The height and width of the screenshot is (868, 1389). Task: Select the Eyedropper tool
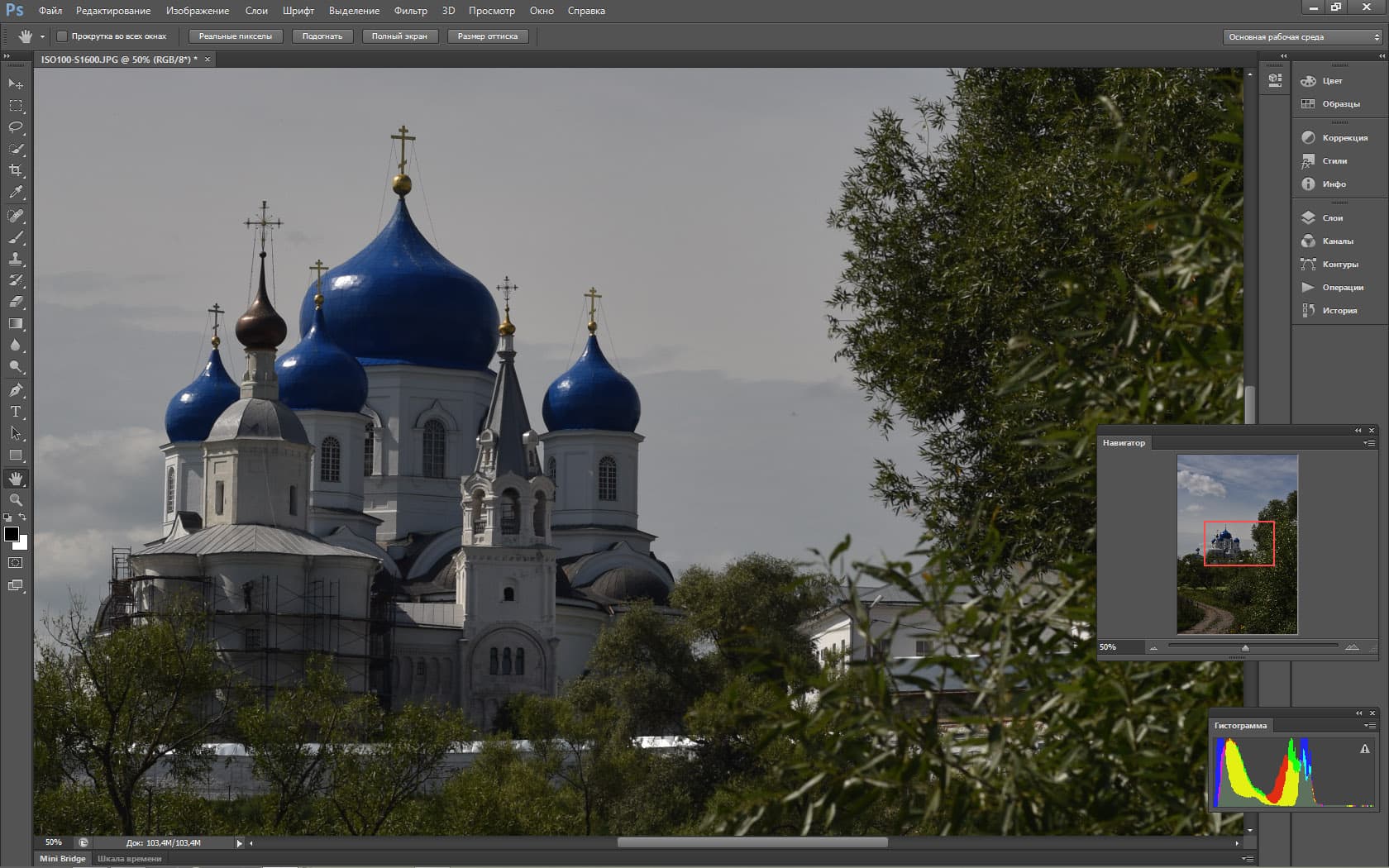(x=16, y=192)
